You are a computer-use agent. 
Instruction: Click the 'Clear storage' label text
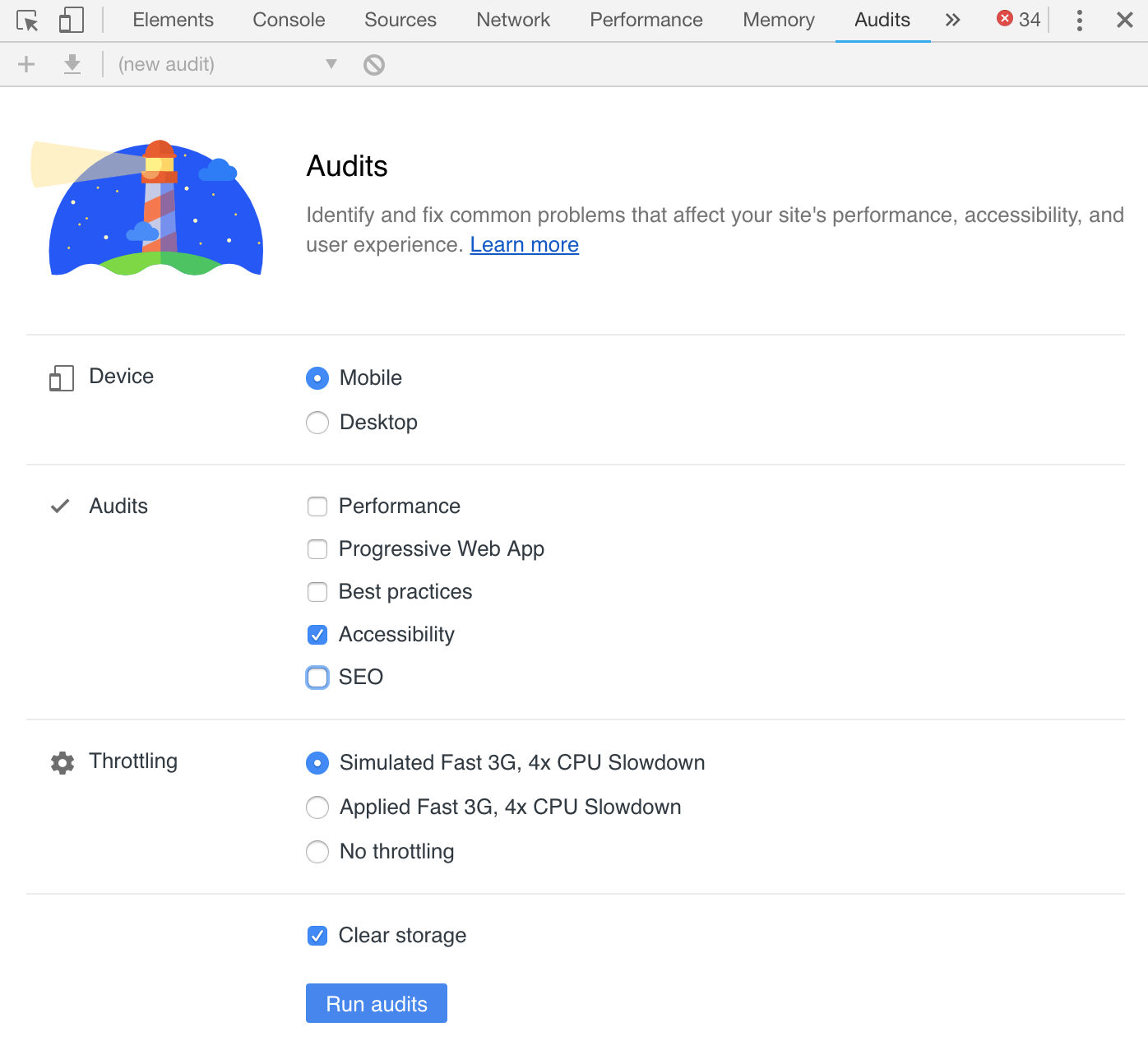[x=402, y=936]
